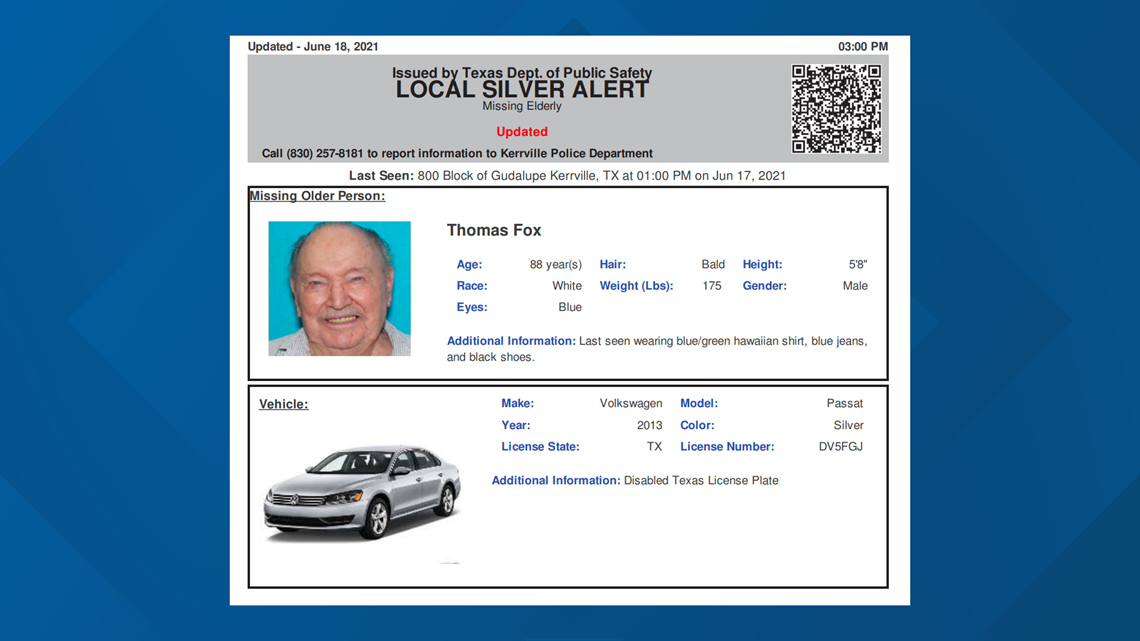Viewport: 1140px width, 641px height.
Task: Select the License Number DV5FGJ
Action: [841, 446]
